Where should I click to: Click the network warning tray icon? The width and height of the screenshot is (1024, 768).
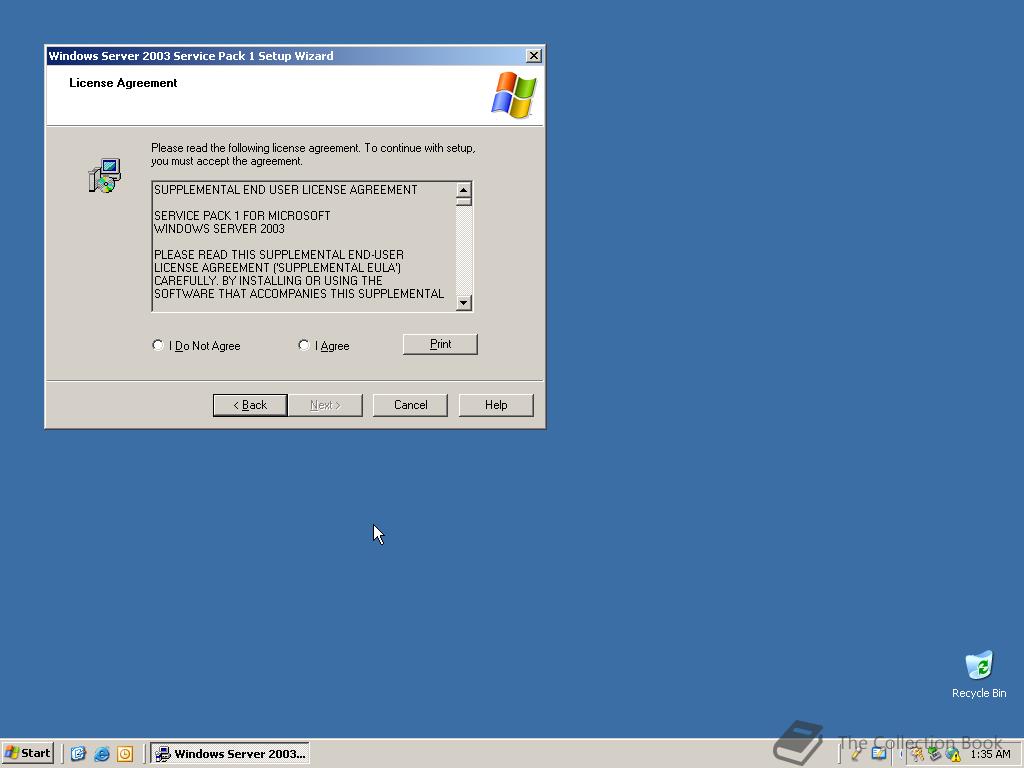tap(953, 754)
